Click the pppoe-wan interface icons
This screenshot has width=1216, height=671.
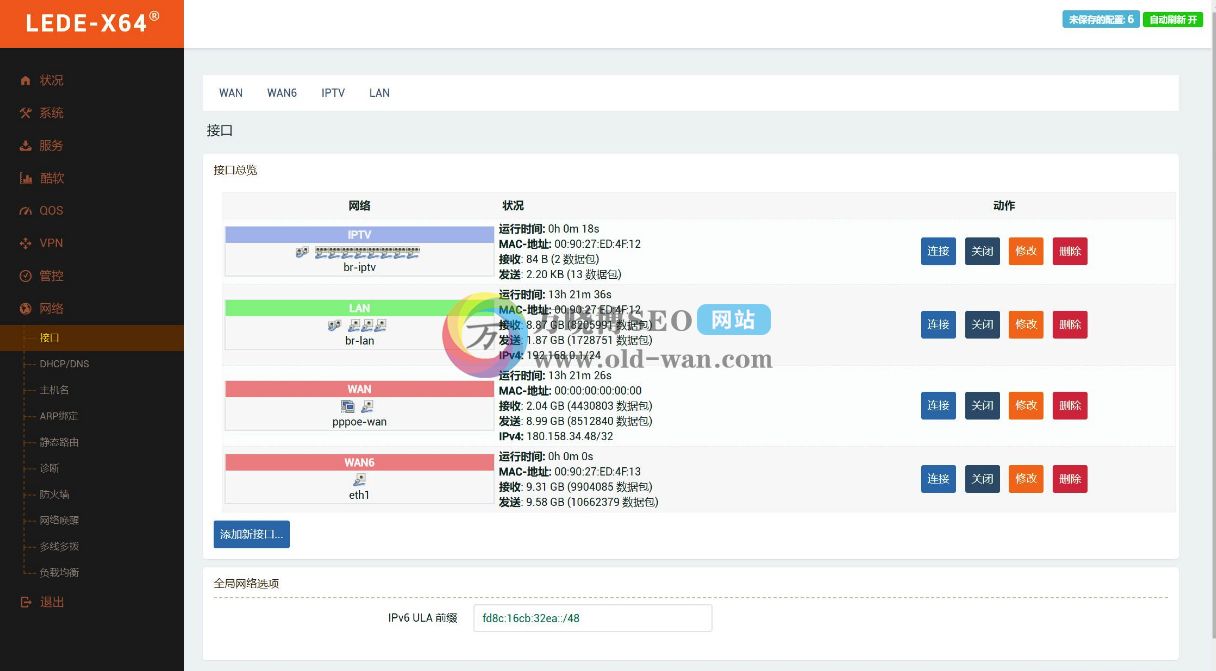(x=358, y=406)
